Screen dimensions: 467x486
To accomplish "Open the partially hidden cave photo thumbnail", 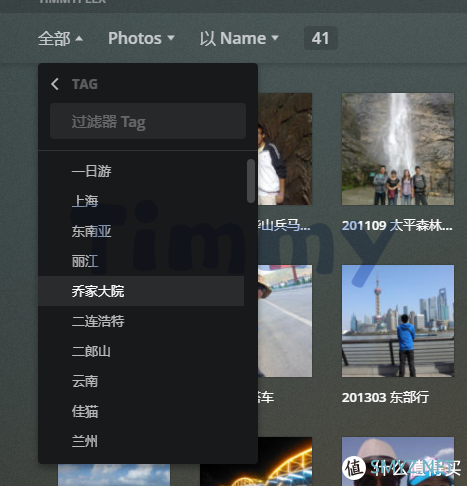I will click(x=285, y=149).
